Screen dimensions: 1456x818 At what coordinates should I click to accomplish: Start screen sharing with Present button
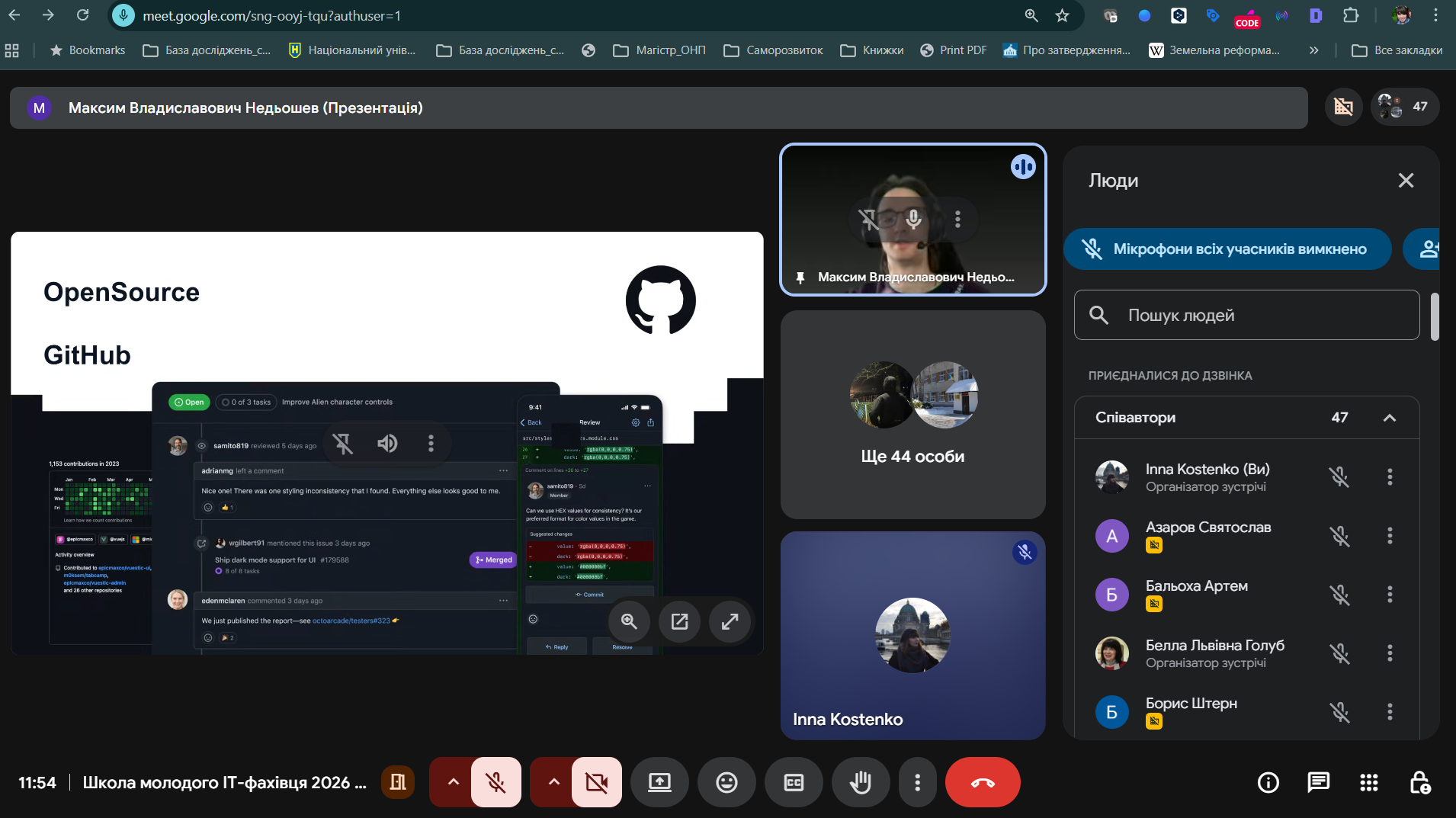659,782
